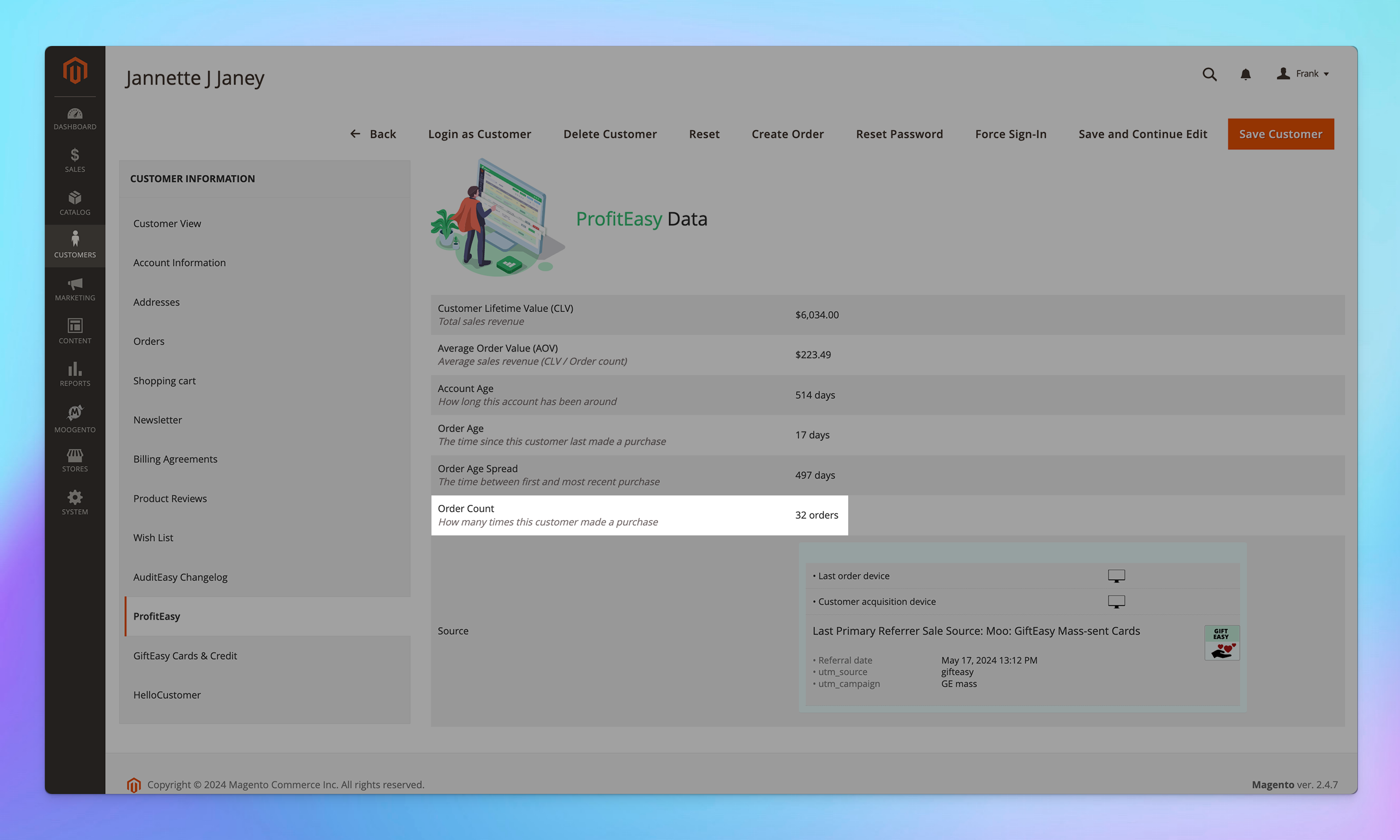The width and height of the screenshot is (1400, 840).
Task: Click the 497 days order age spread value
Action: coord(815,475)
